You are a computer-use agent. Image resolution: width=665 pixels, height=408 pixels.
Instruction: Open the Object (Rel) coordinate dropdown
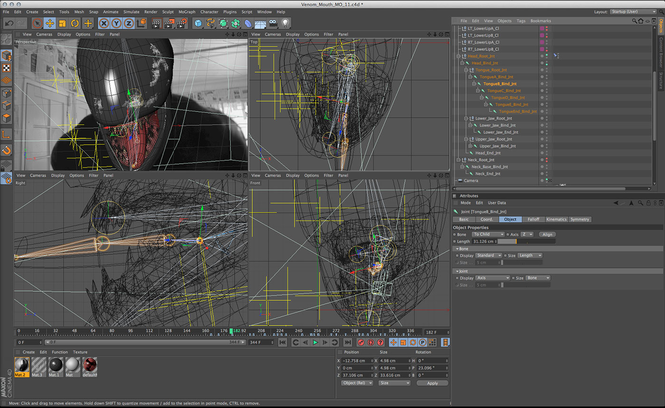[357, 383]
